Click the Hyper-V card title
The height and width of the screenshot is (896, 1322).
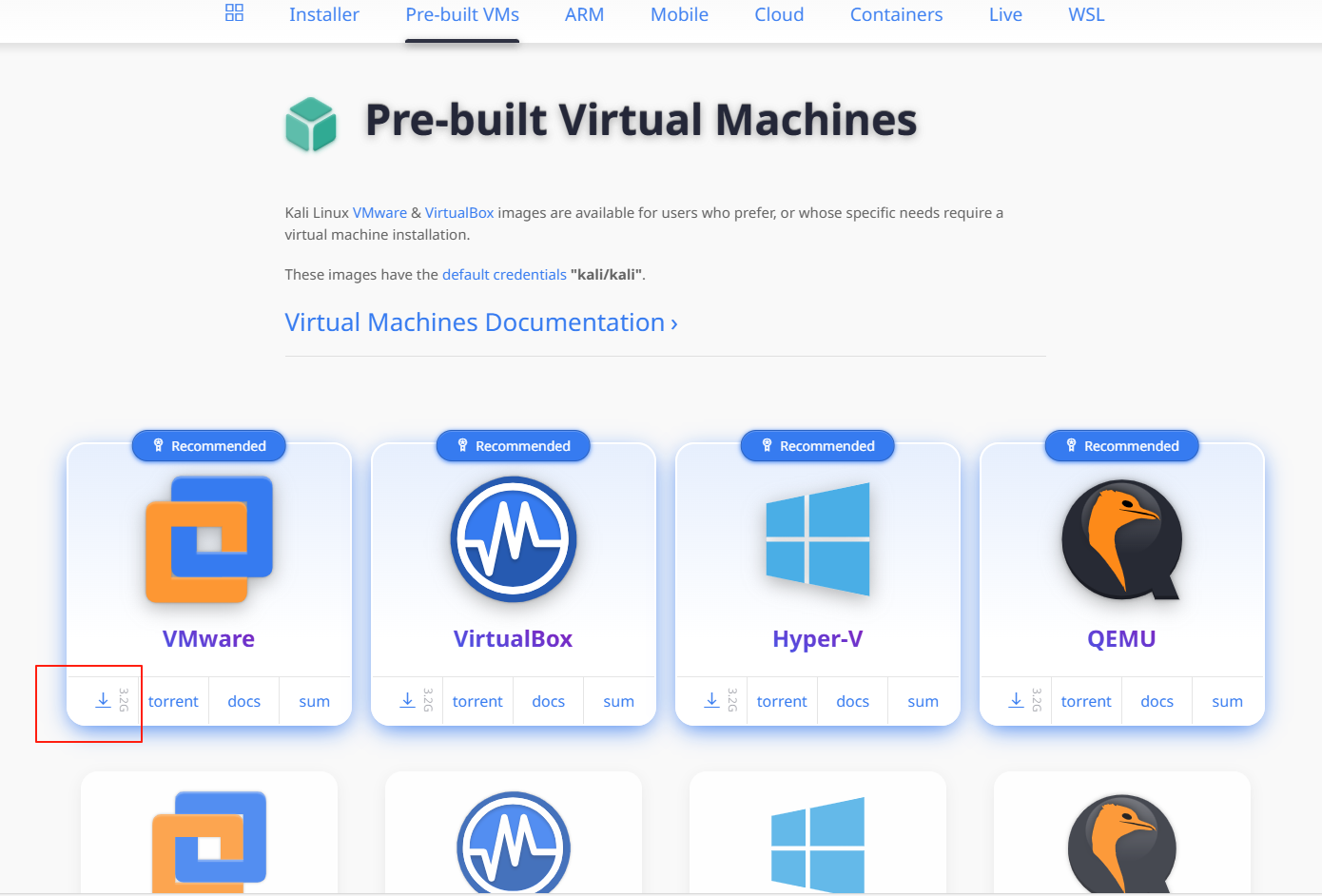817,639
